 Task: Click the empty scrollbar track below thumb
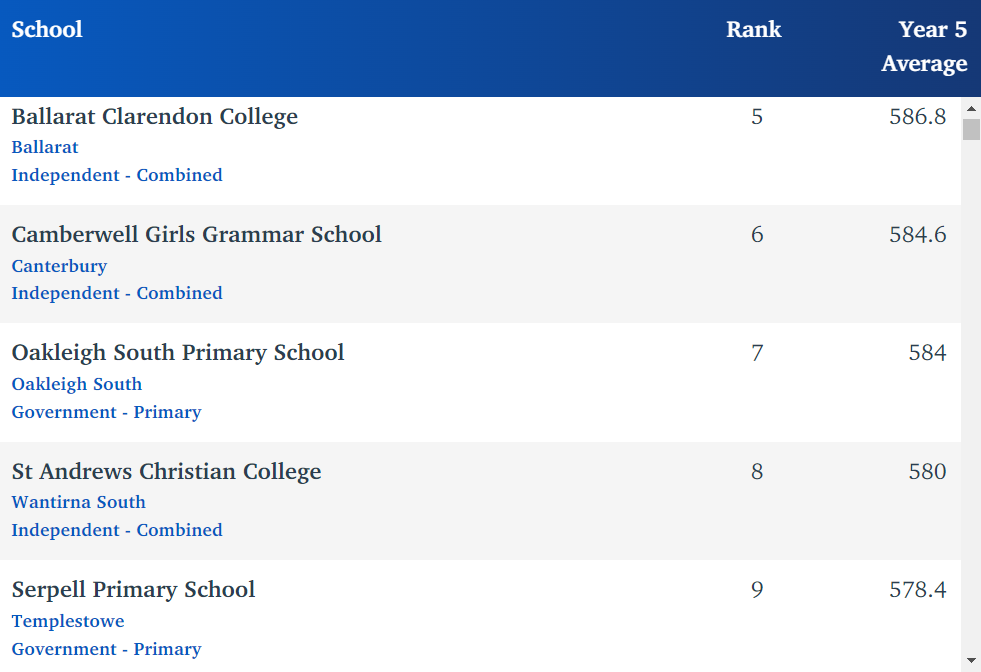click(x=971, y=400)
